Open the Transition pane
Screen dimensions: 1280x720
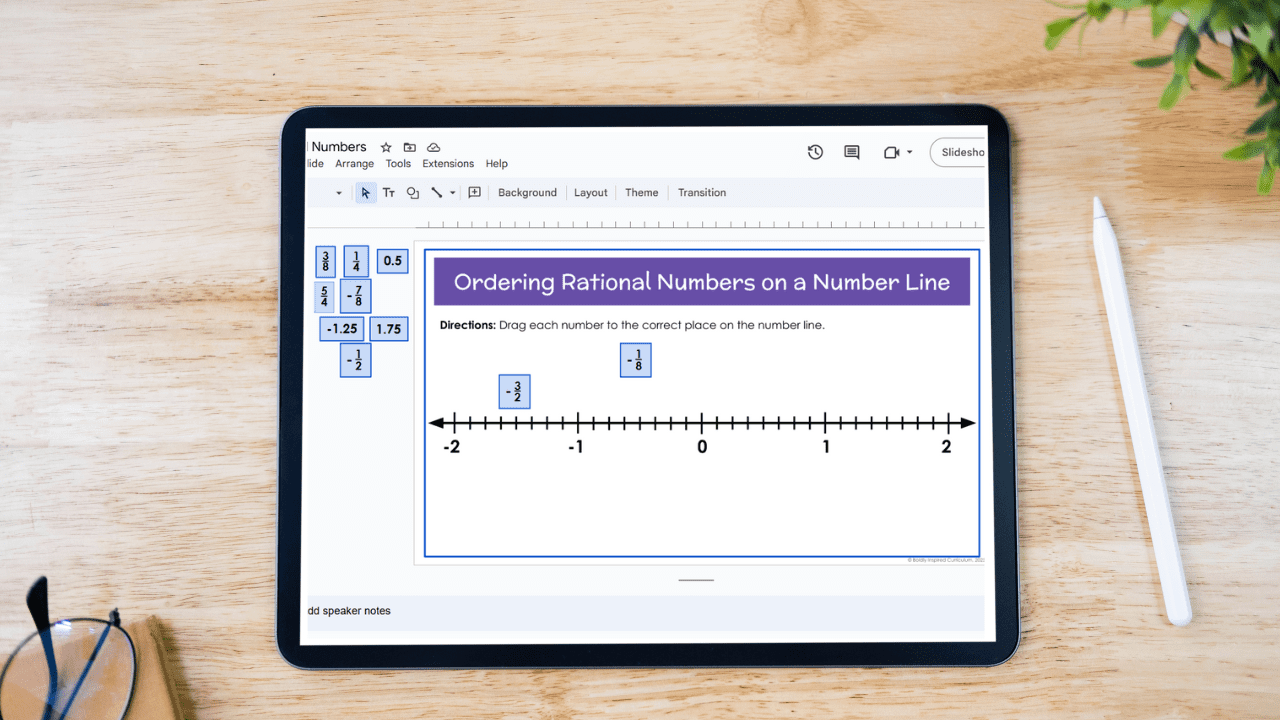click(701, 192)
